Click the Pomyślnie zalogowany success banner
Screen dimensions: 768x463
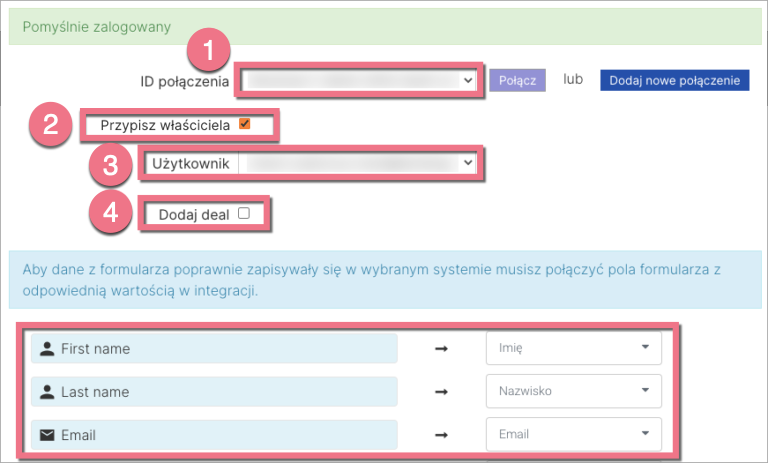[x=384, y=25]
